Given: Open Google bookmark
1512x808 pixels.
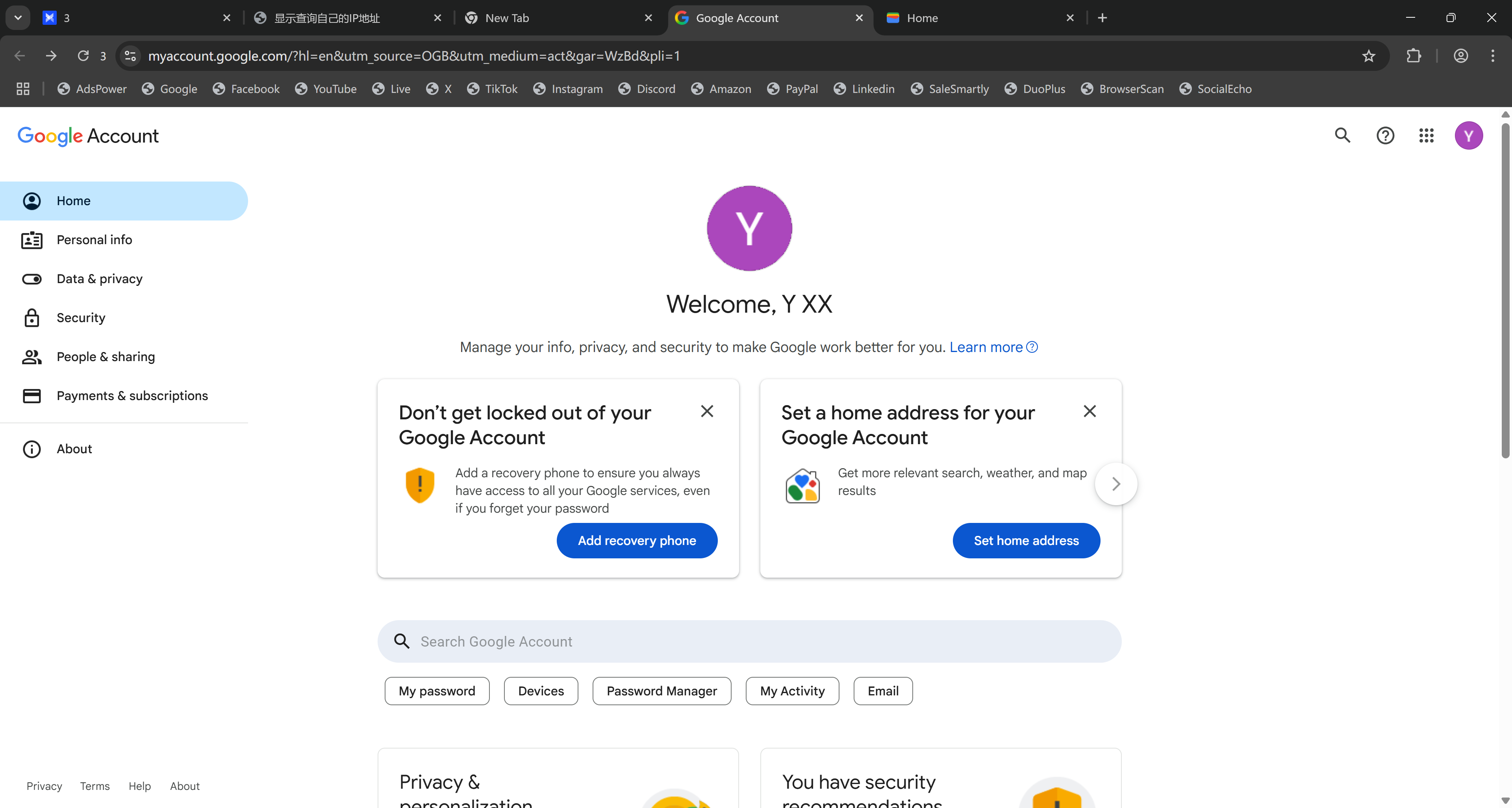Looking at the screenshot, I should point(170,89).
